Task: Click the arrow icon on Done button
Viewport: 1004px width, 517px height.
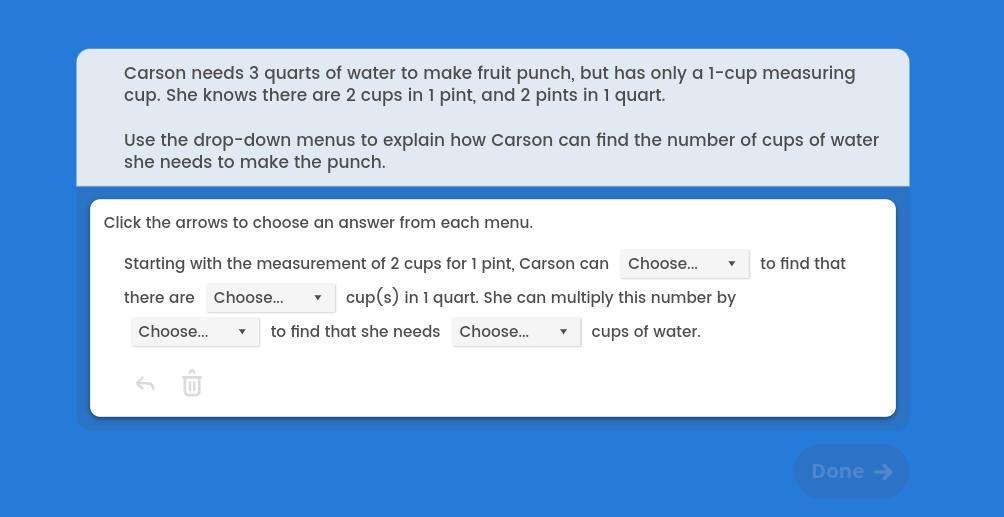Action: coord(883,472)
